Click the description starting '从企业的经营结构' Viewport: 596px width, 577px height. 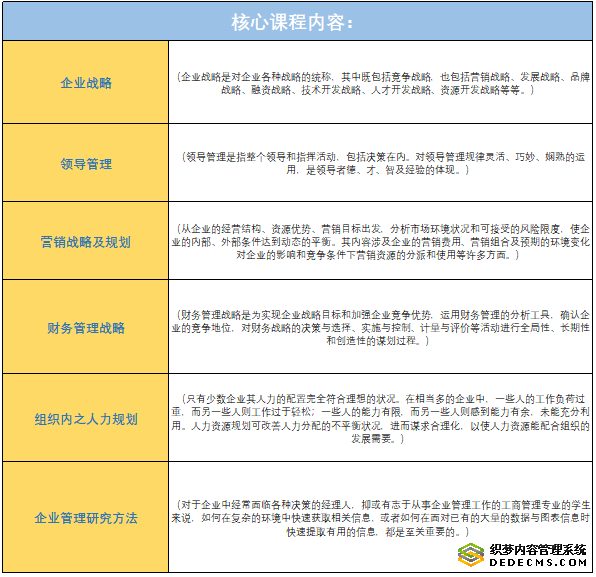click(x=381, y=242)
